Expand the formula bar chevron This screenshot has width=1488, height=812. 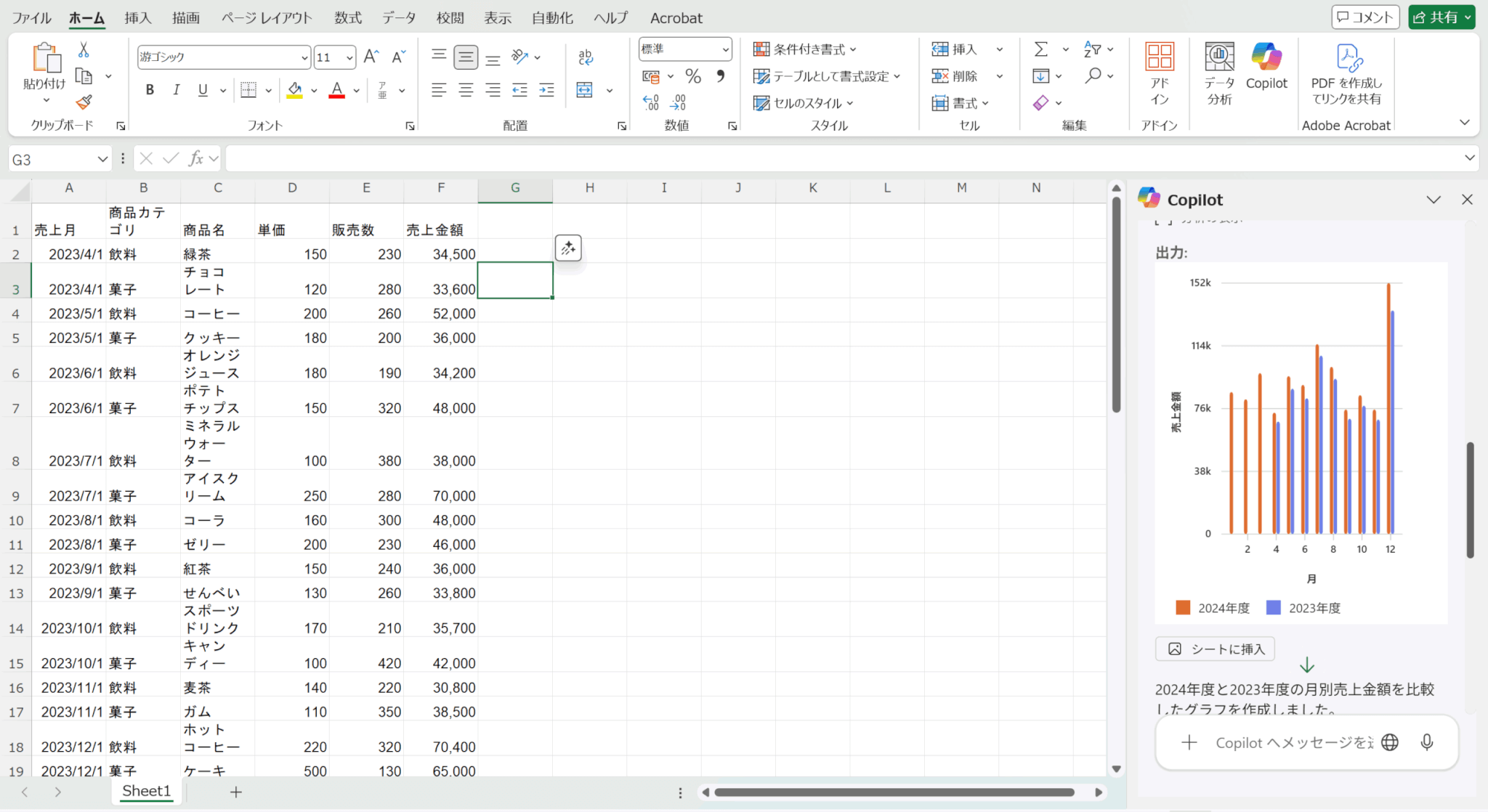(x=1469, y=158)
